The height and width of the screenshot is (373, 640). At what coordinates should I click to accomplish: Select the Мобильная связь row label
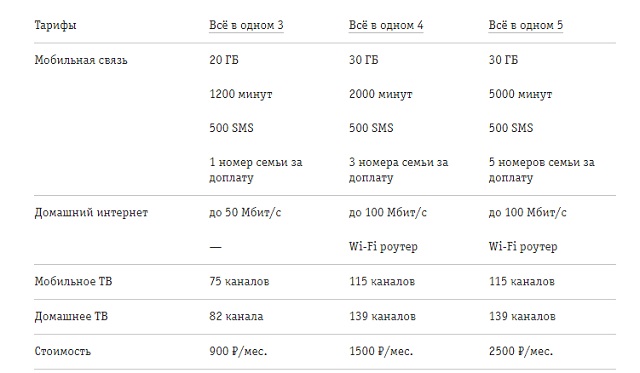(x=81, y=60)
